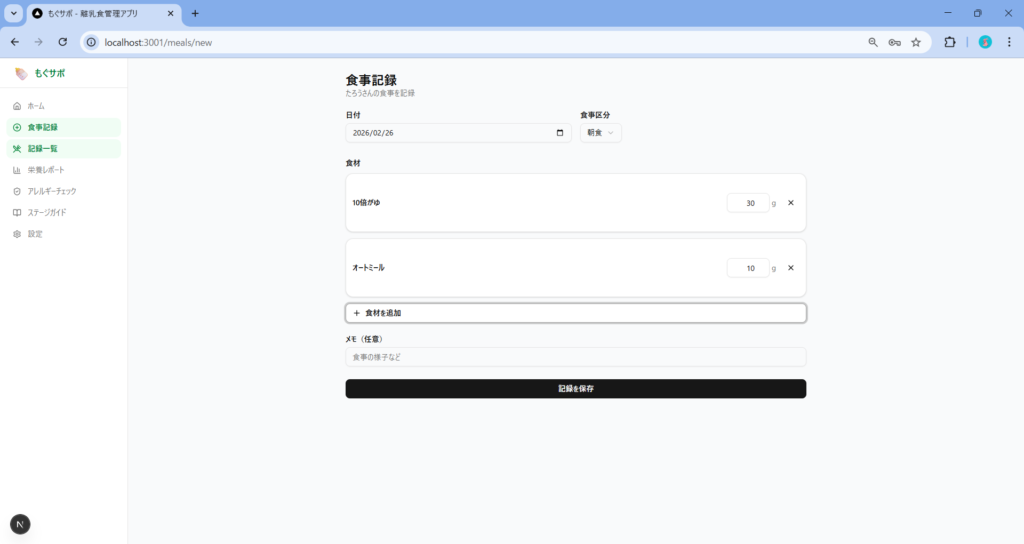This screenshot has height=544, width=1024.
Task: Remove the オートミール ingredient with X
Action: pyautogui.click(x=790, y=268)
